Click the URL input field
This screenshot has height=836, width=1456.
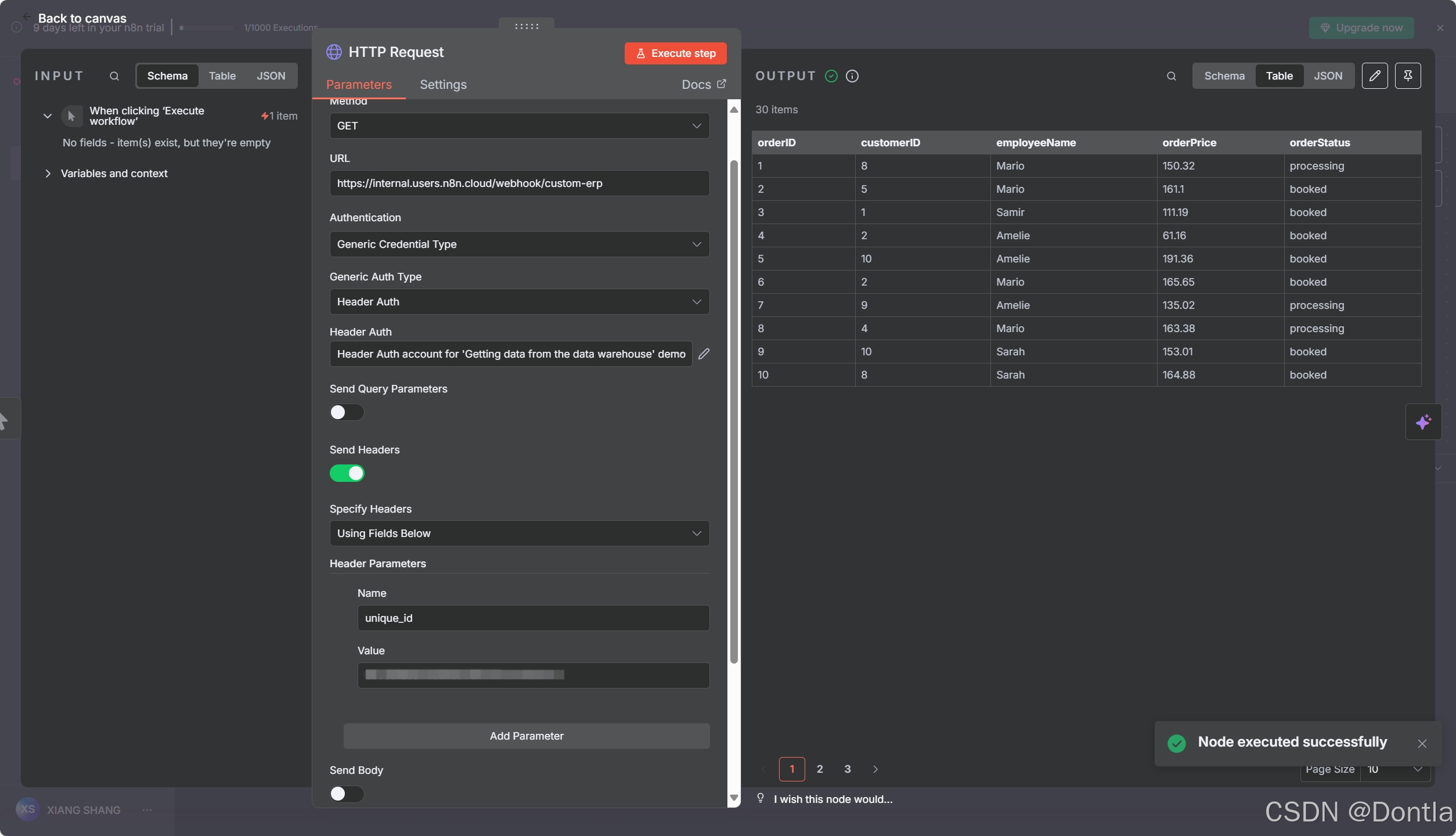pos(520,183)
